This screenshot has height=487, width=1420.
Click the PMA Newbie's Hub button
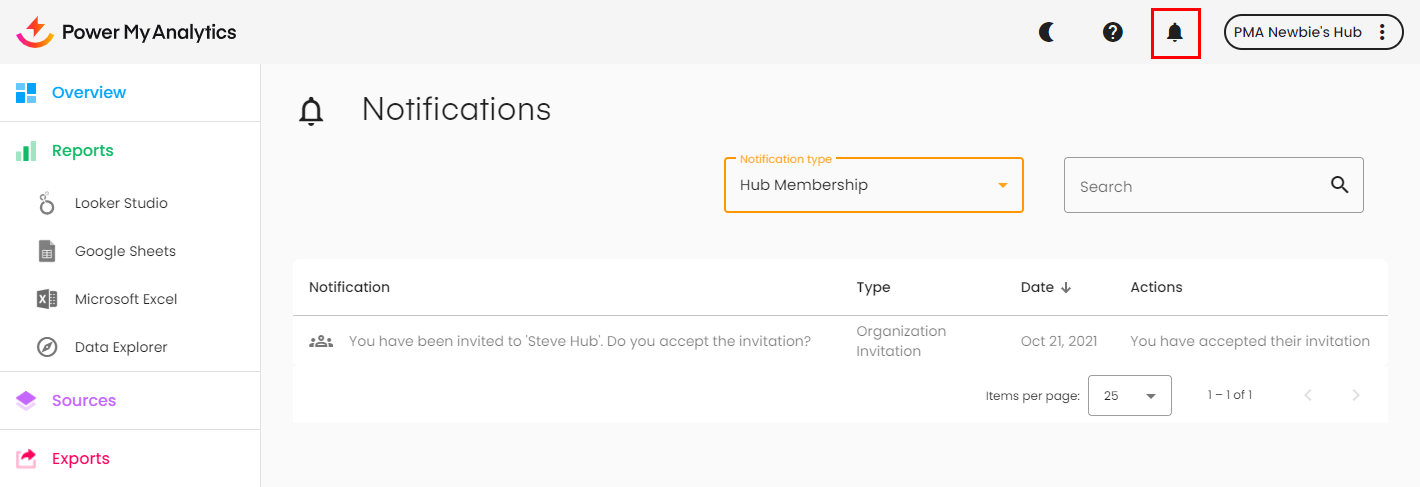pyautogui.click(x=1297, y=32)
